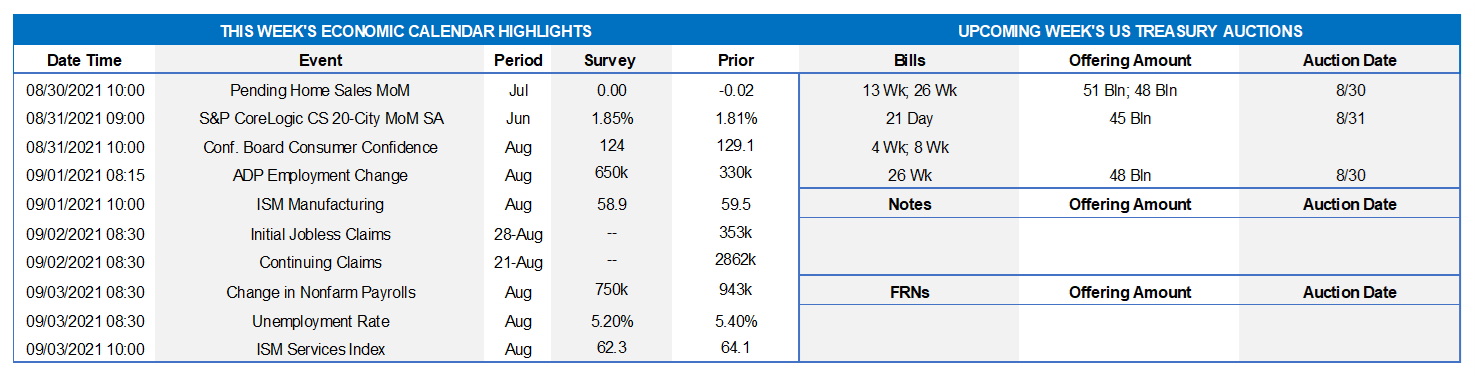This screenshot has height=378, width=1475.
Task: Click the Change in Nonfarm Payrolls event
Action: pos(320,292)
